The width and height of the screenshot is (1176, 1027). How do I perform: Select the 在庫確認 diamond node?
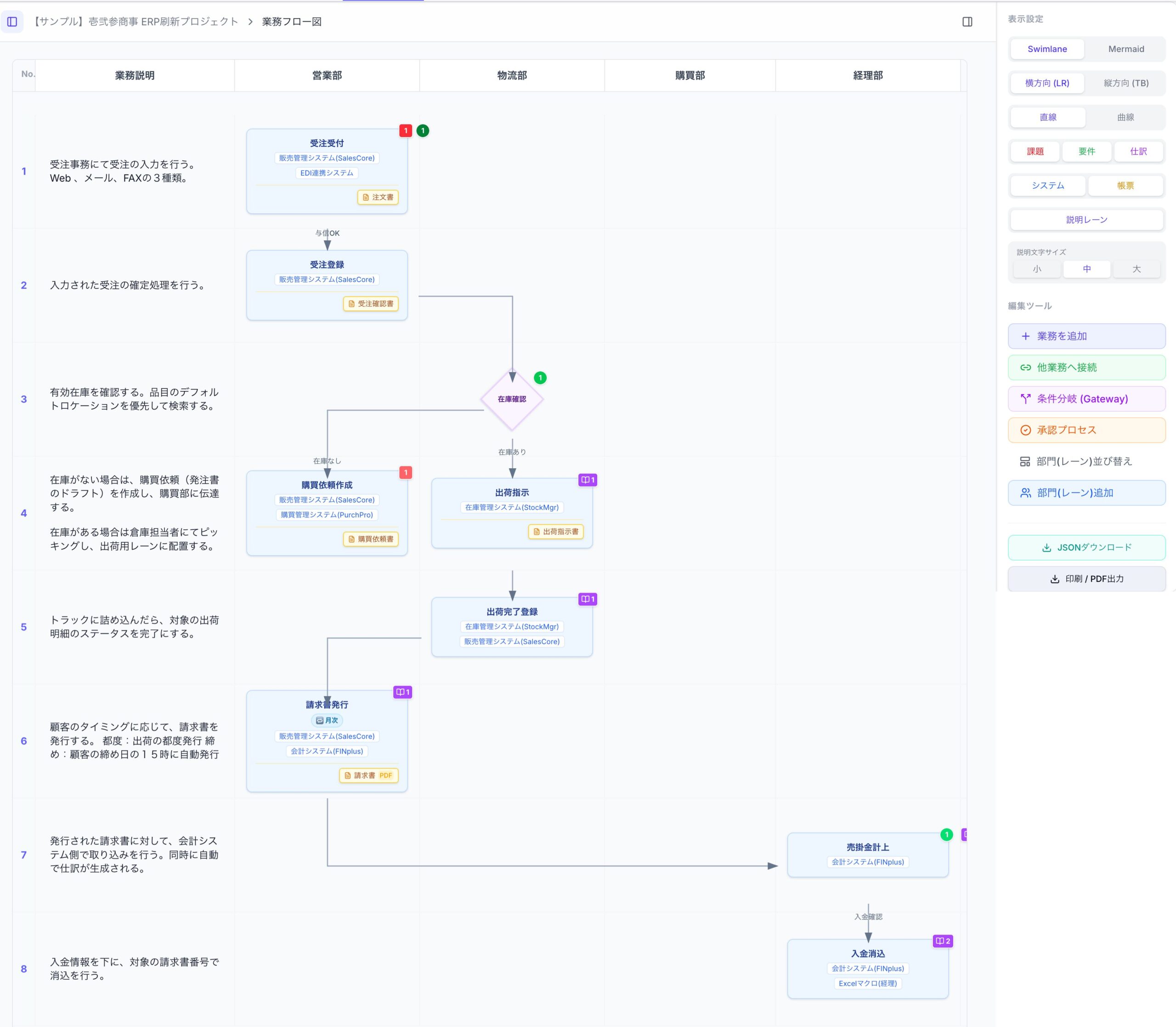pyautogui.click(x=512, y=399)
